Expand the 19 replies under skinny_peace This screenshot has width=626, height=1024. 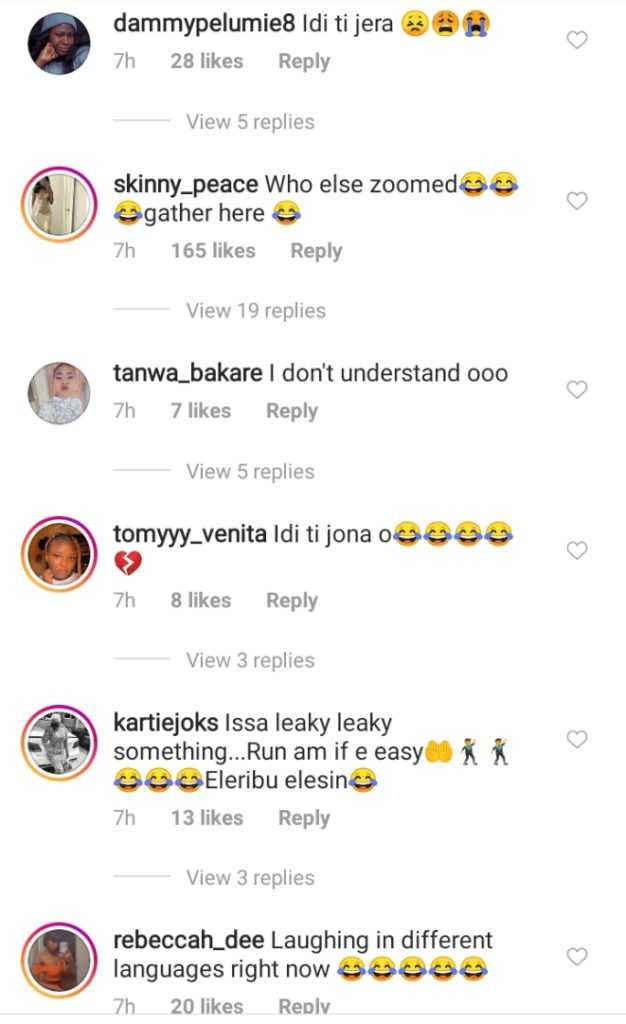point(255,310)
